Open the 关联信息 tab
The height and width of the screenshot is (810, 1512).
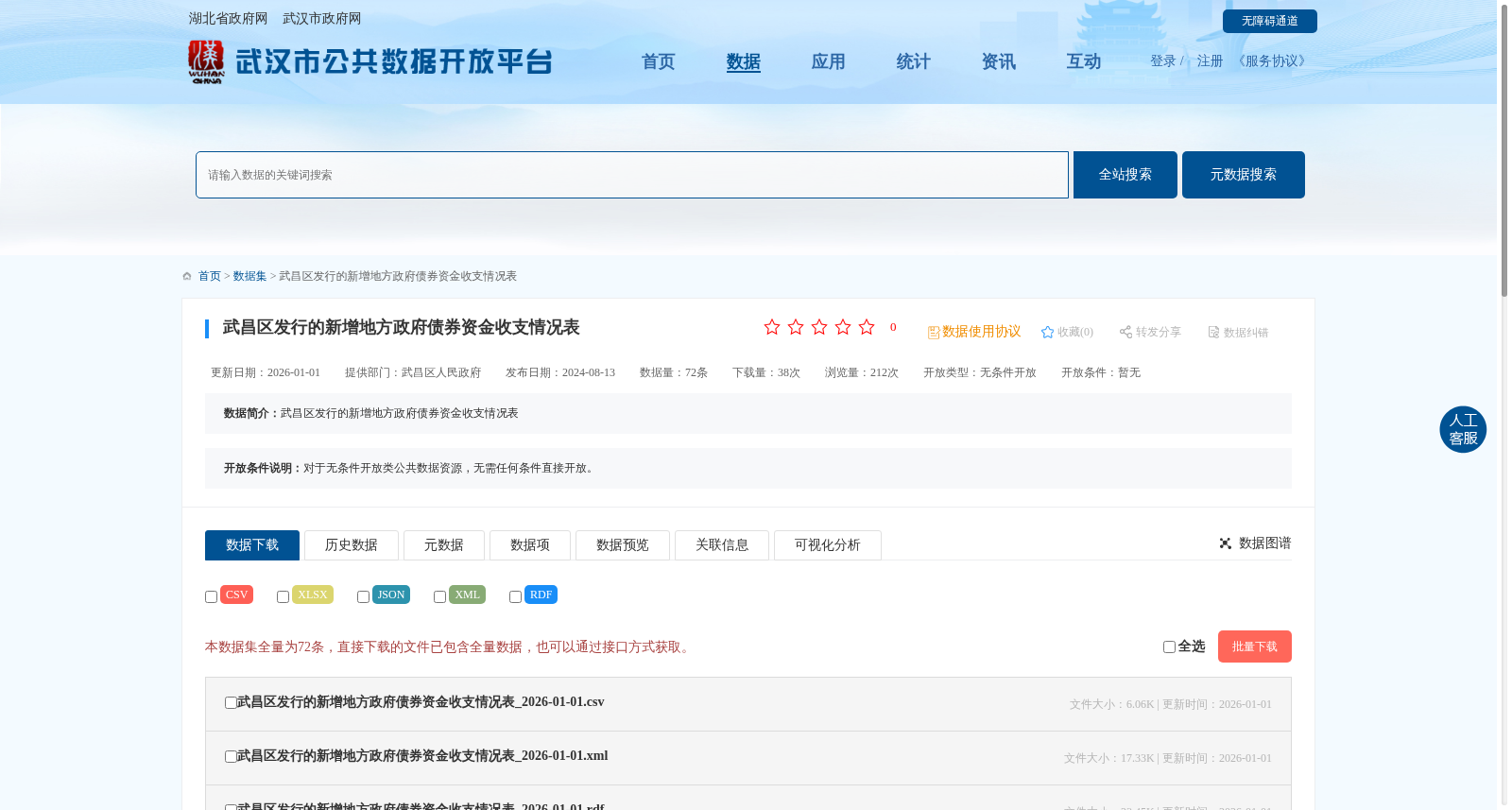722,545
